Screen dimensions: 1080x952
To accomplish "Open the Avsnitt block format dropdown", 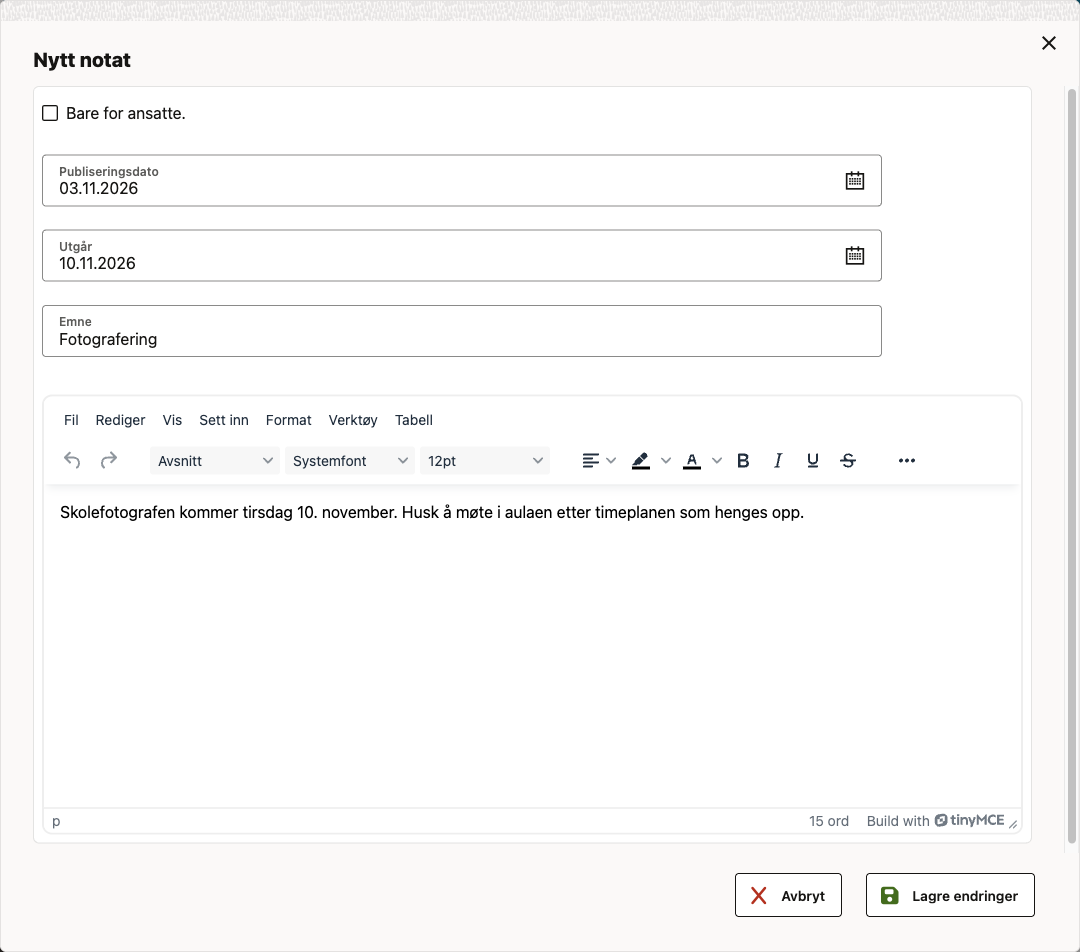I will pyautogui.click(x=215, y=461).
